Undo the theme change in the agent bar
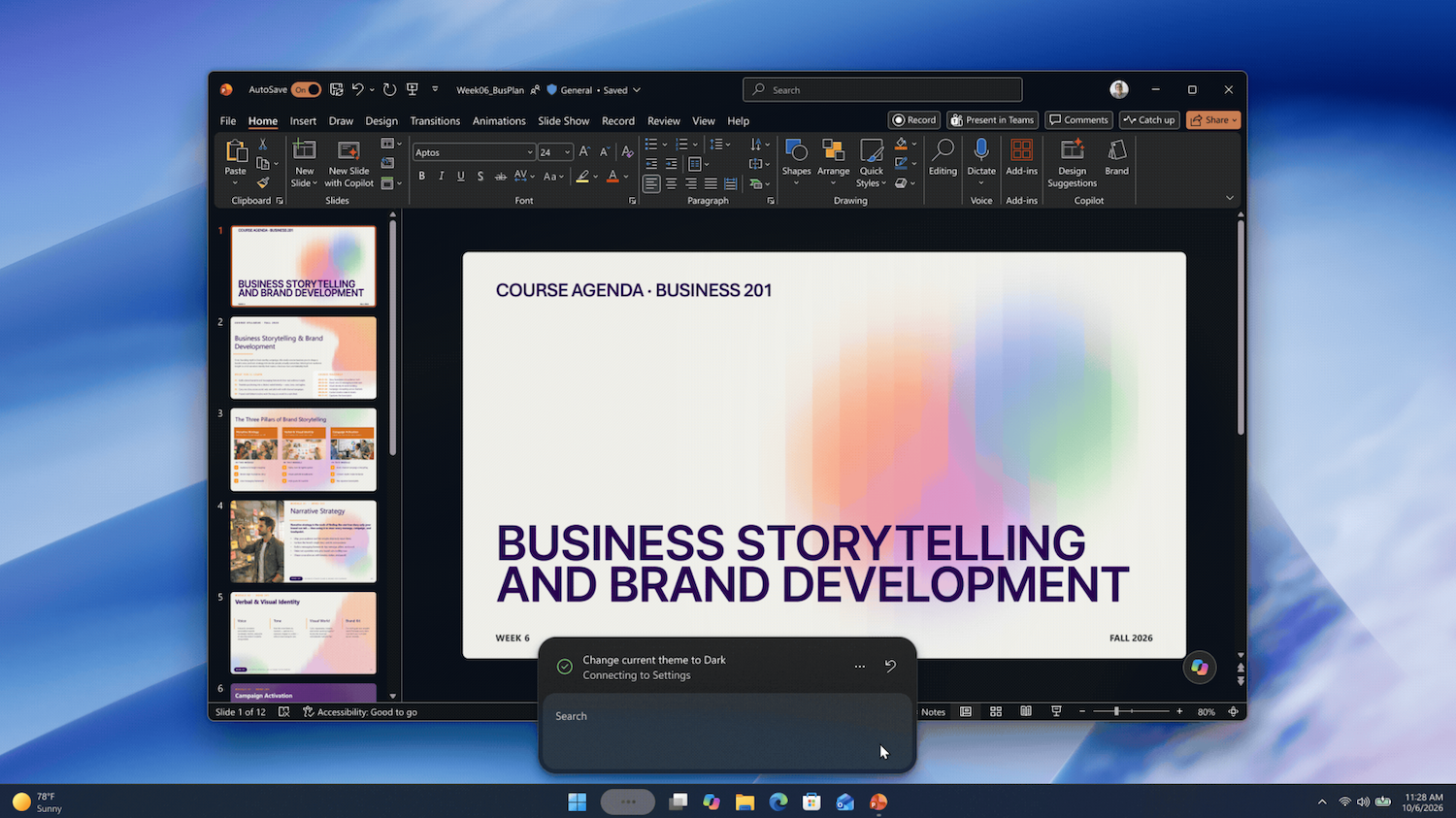This screenshot has width=1456, height=818. 890,666
